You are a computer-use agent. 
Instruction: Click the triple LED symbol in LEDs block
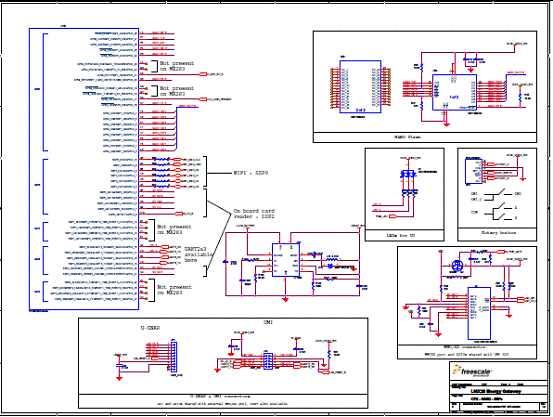click(x=408, y=174)
